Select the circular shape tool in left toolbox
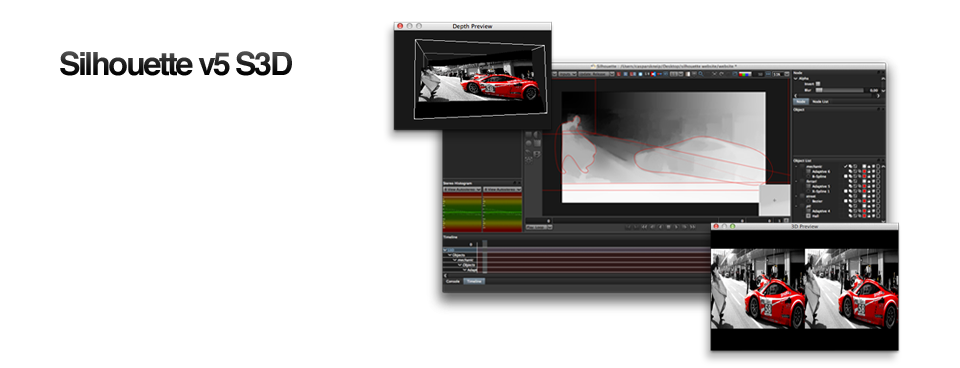Screen dimensions: 960x368 click(528, 143)
